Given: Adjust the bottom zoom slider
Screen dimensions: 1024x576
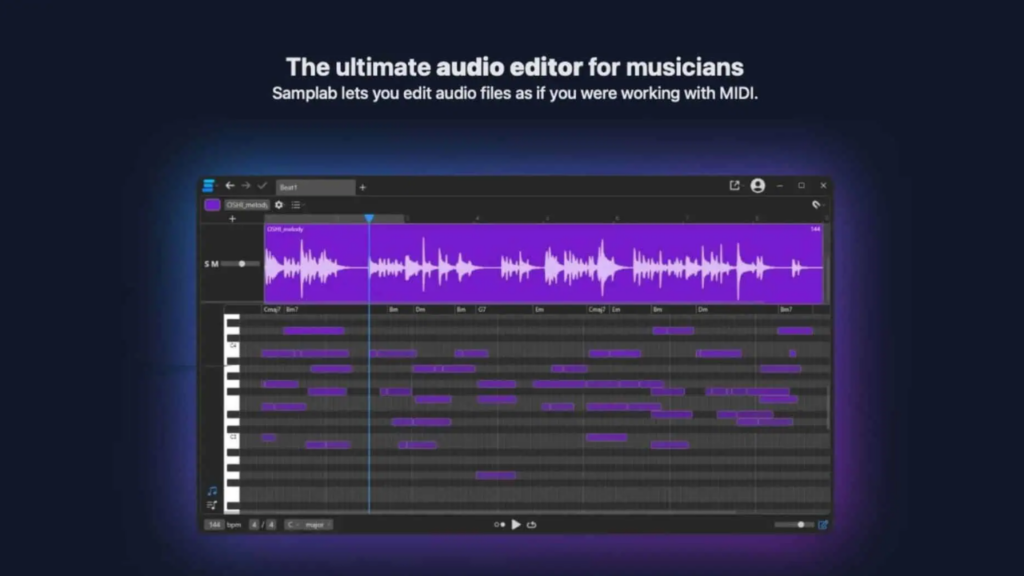Looking at the screenshot, I should click(x=793, y=524).
